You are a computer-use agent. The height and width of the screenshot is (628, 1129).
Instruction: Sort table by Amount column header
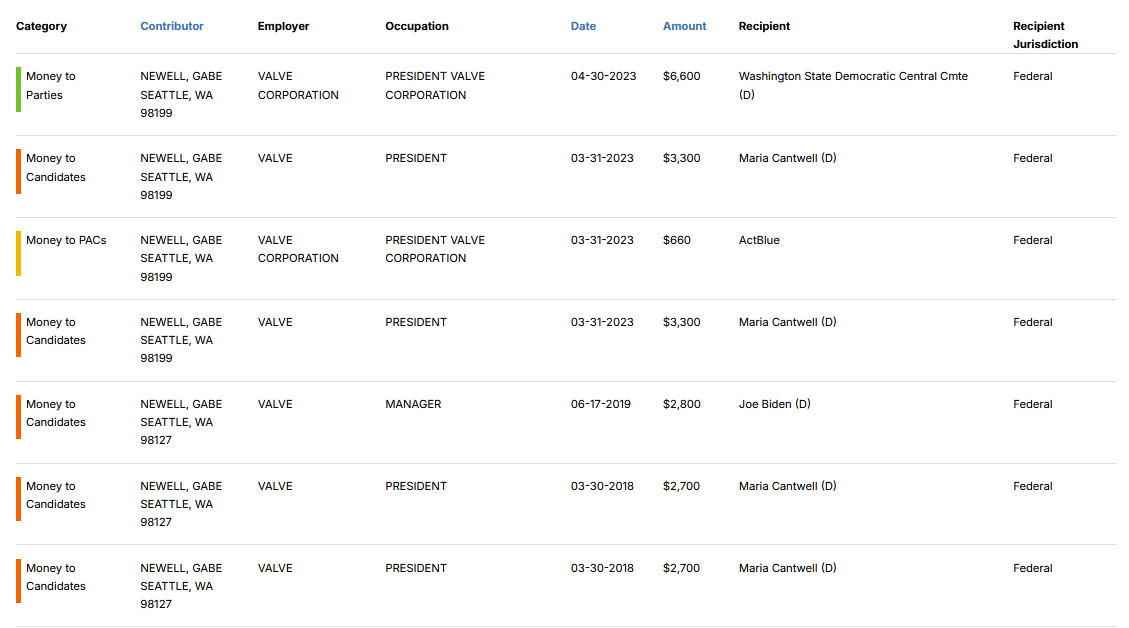(x=684, y=26)
